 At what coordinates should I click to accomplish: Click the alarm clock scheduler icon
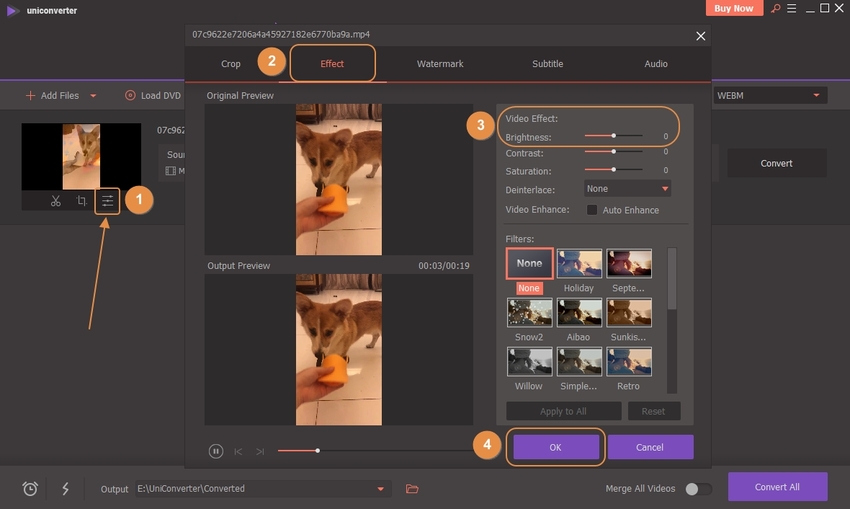coord(31,488)
